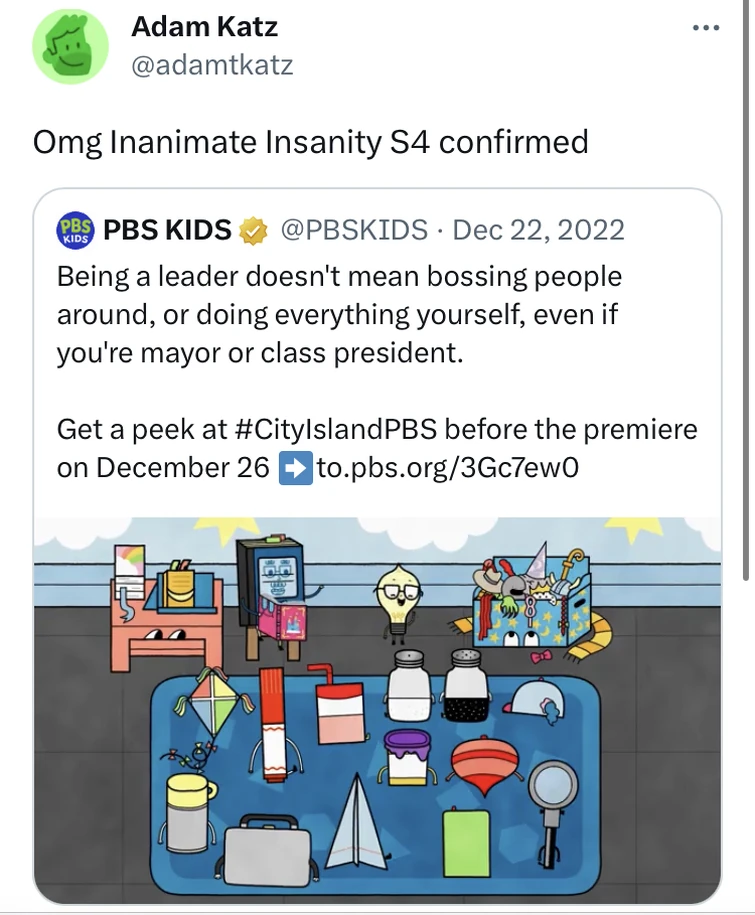Click Adam Katz's profile avatar

click(x=69, y=43)
